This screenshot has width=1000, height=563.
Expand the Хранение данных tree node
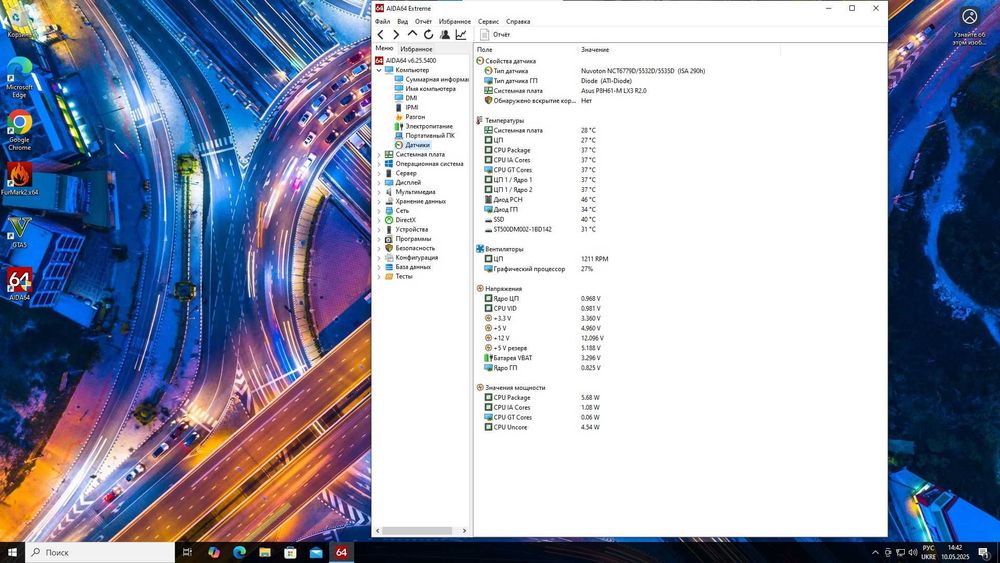click(379, 201)
